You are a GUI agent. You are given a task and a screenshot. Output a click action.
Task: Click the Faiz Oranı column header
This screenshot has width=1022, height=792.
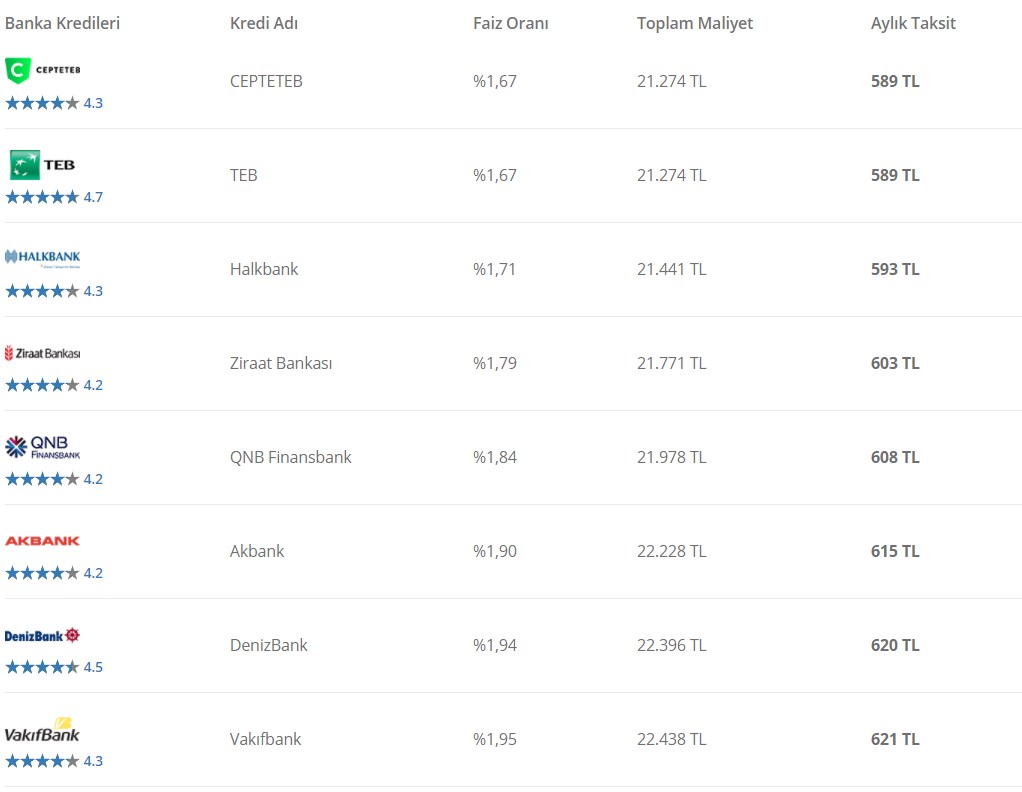point(510,23)
